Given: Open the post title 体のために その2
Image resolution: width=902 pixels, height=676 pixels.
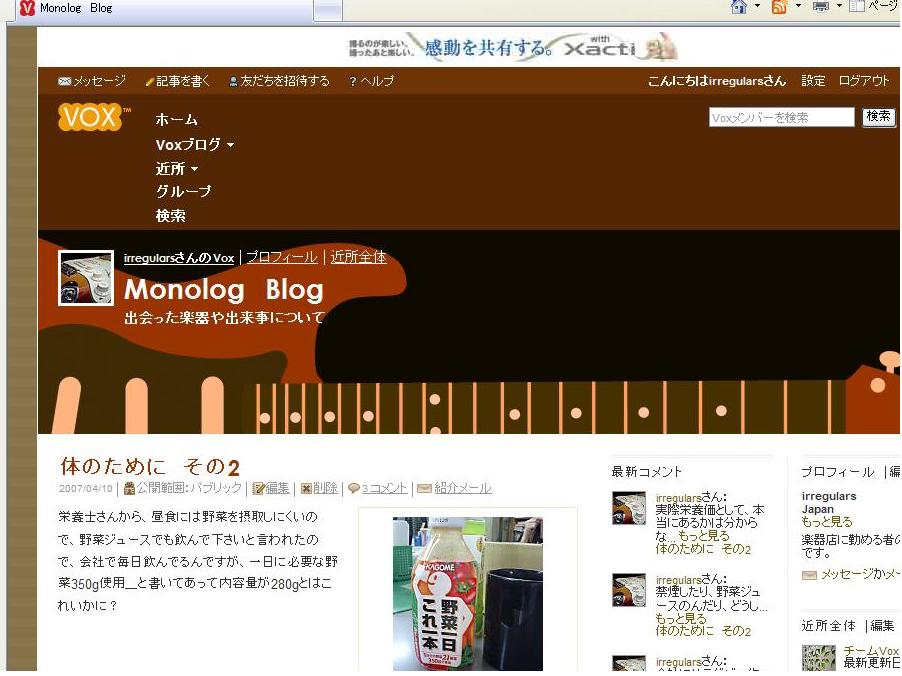Looking at the screenshot, I should [150, 467].
